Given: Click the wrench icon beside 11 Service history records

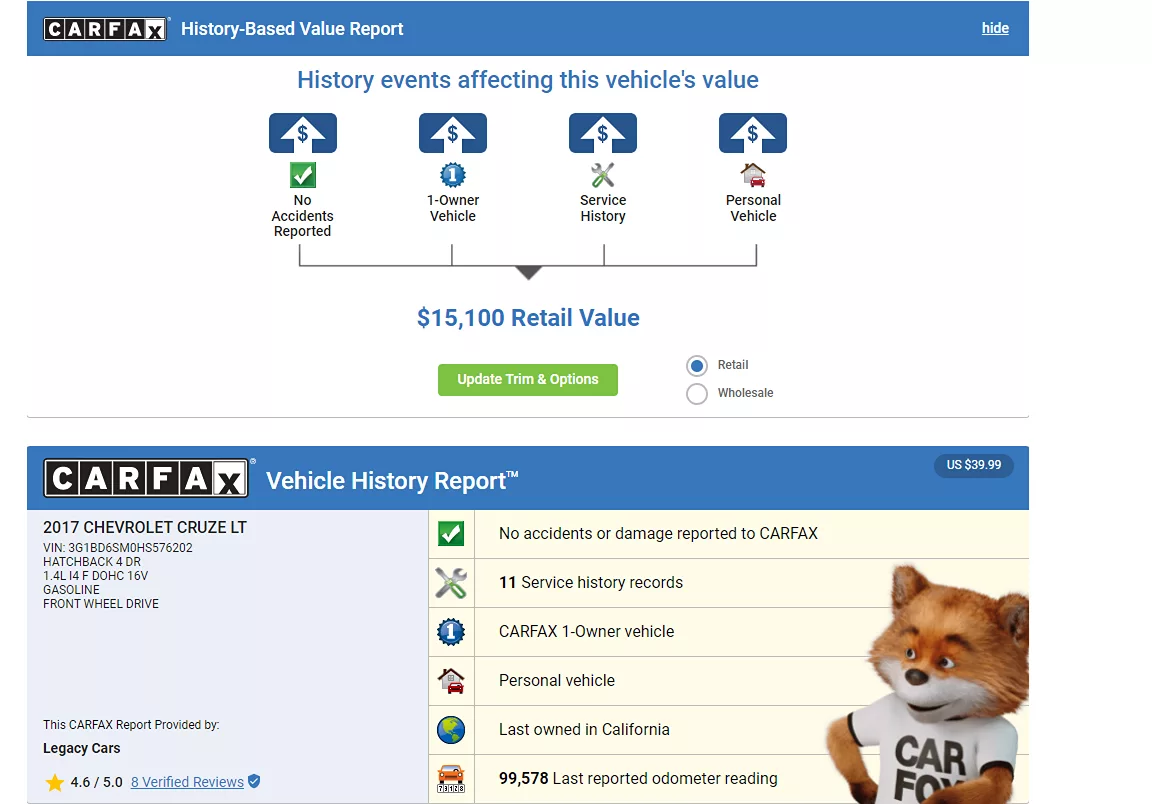Looking at the screenshot, I should (x=451, y=583).
